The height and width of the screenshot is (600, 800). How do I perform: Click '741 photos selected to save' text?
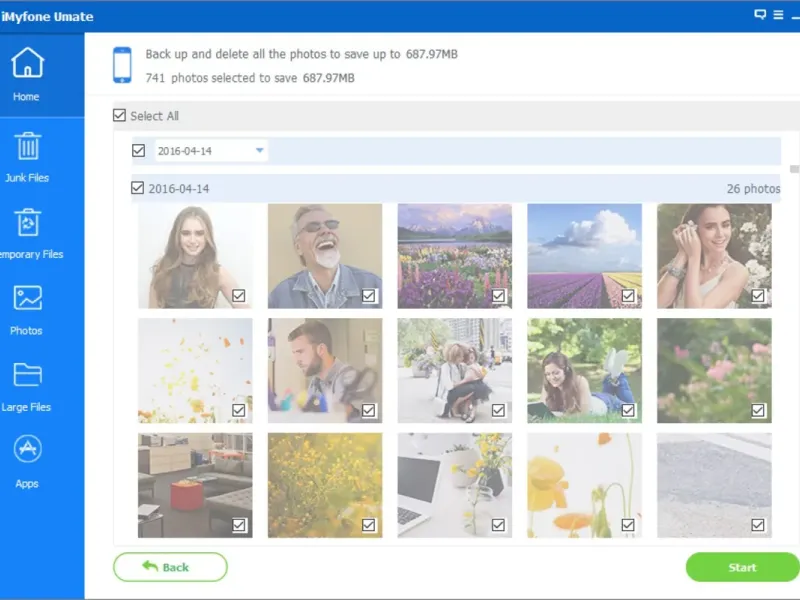click(x=250, y=78)
